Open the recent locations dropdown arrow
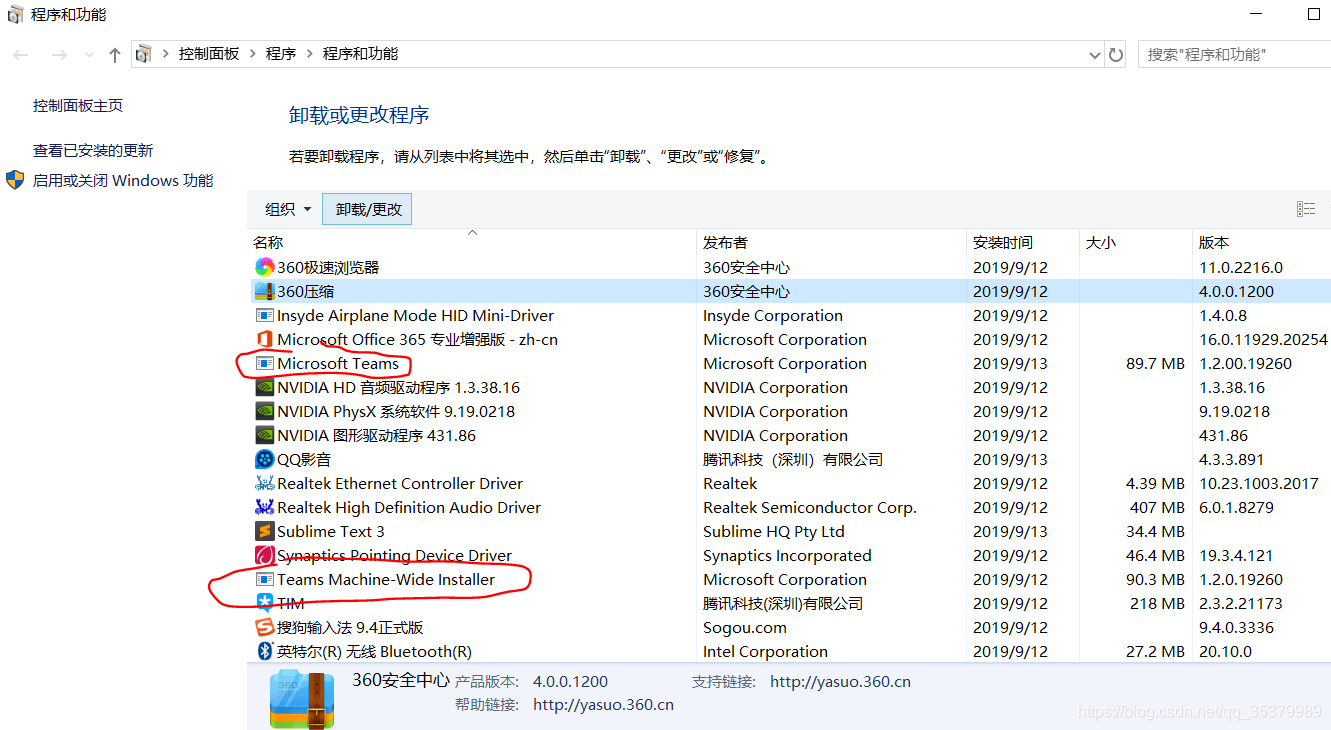 [x=89, y=55]
